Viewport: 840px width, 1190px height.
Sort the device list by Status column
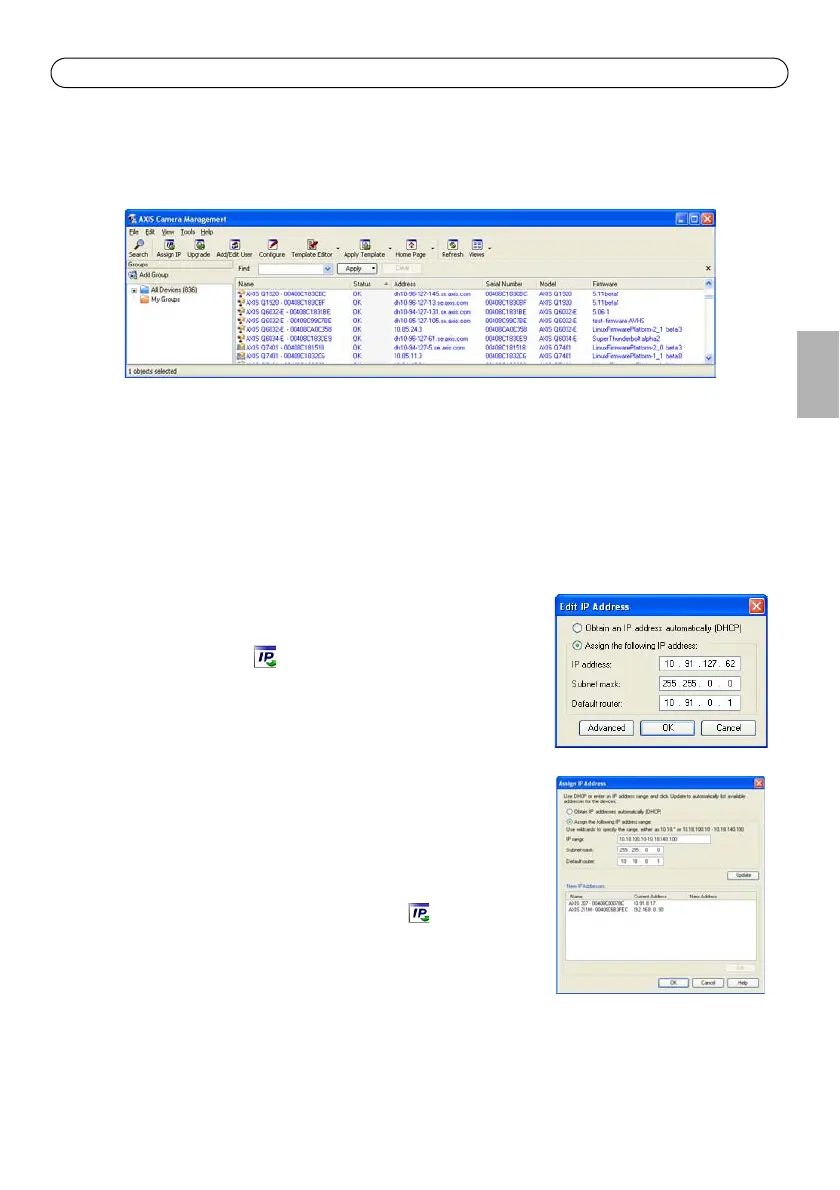tap(370, 284)
